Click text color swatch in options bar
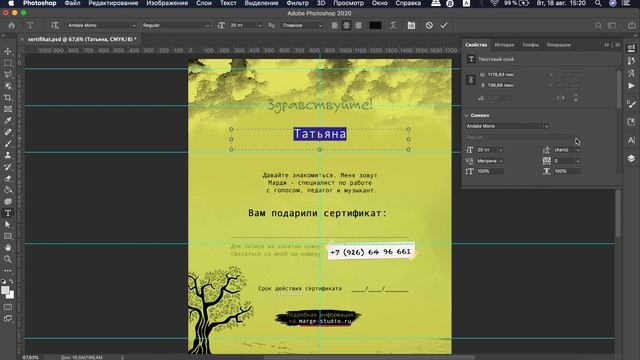Screen dimensions: 640x360 375,25
